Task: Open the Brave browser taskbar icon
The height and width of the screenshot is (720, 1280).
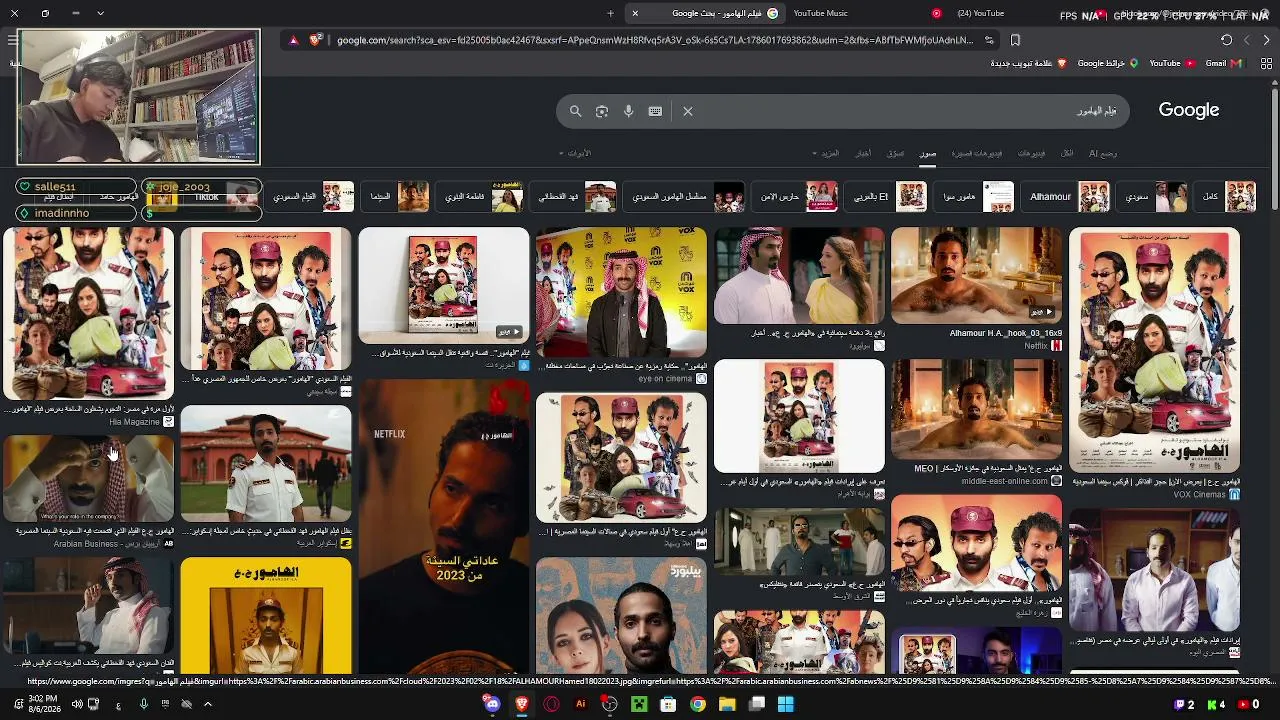Action: pos(521,704)
